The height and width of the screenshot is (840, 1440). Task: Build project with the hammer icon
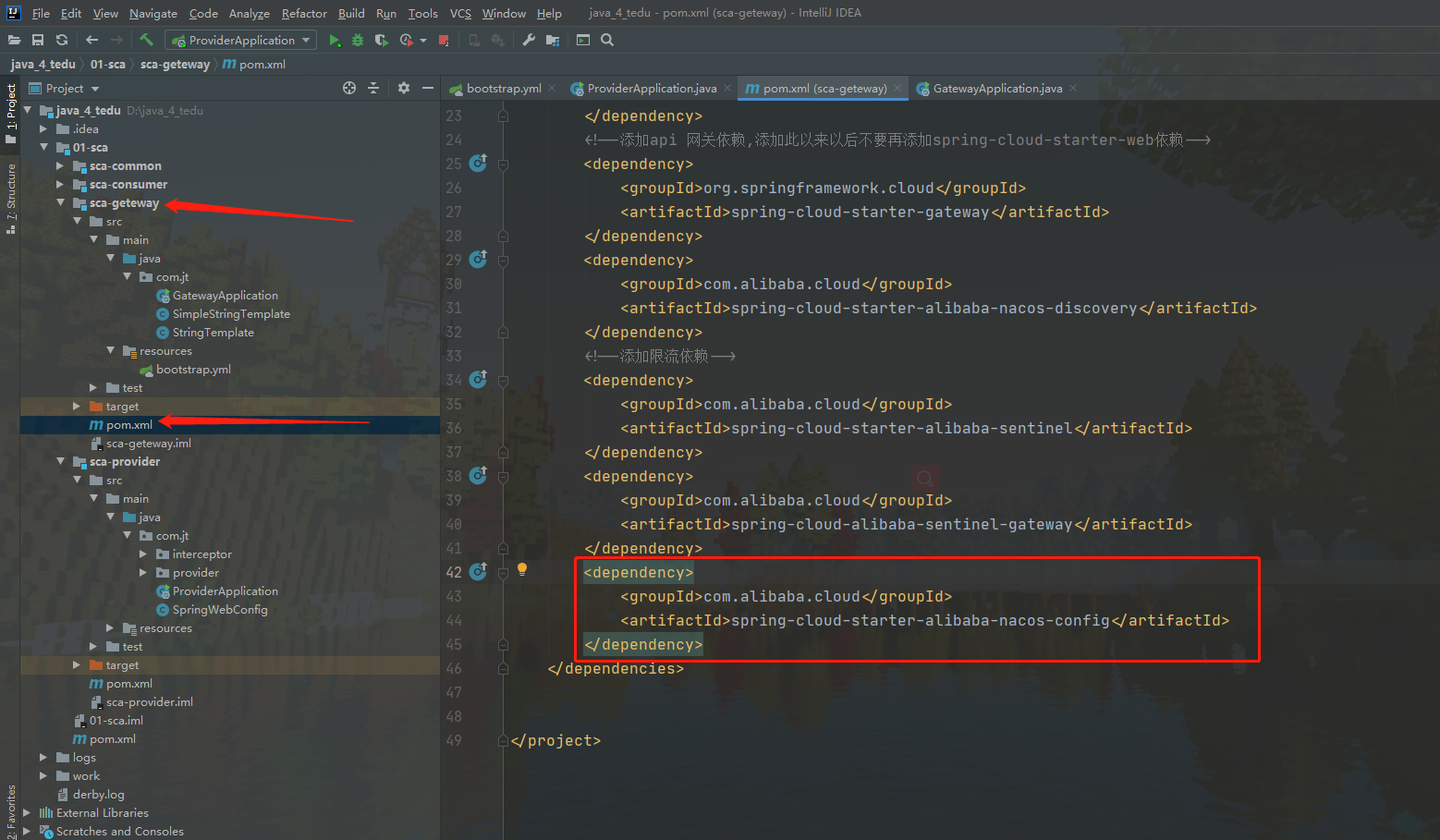146,40
